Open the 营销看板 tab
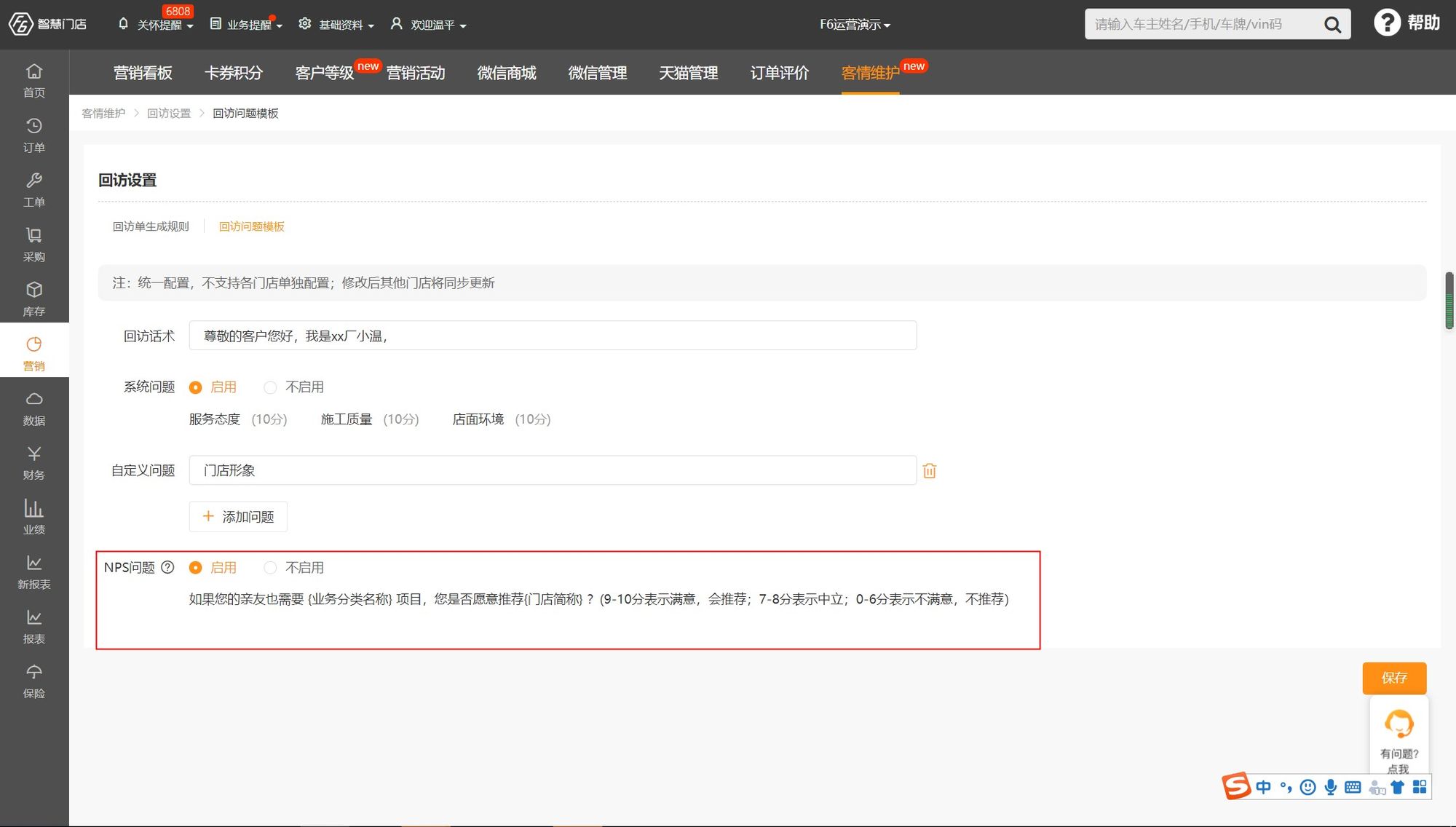 click(x=143, y=73)
